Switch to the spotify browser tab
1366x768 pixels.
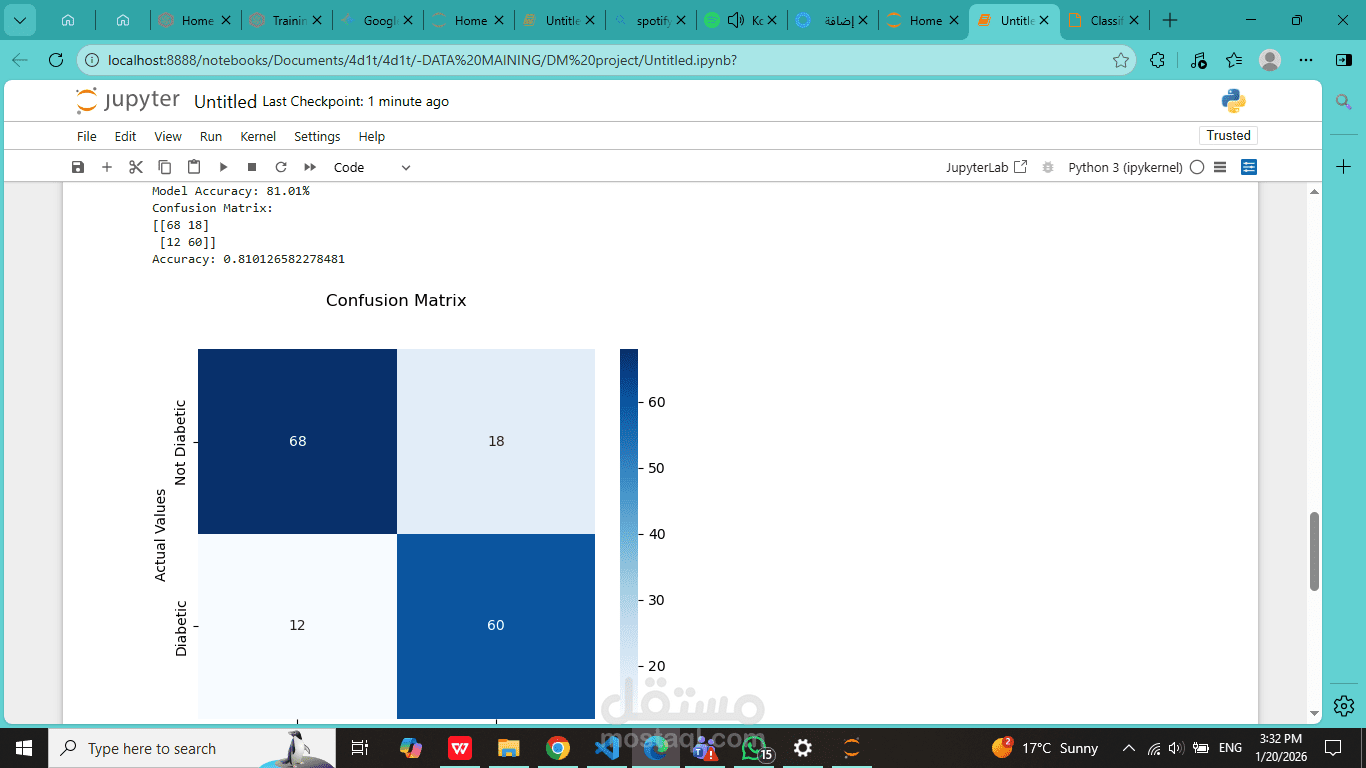(650, 20)
